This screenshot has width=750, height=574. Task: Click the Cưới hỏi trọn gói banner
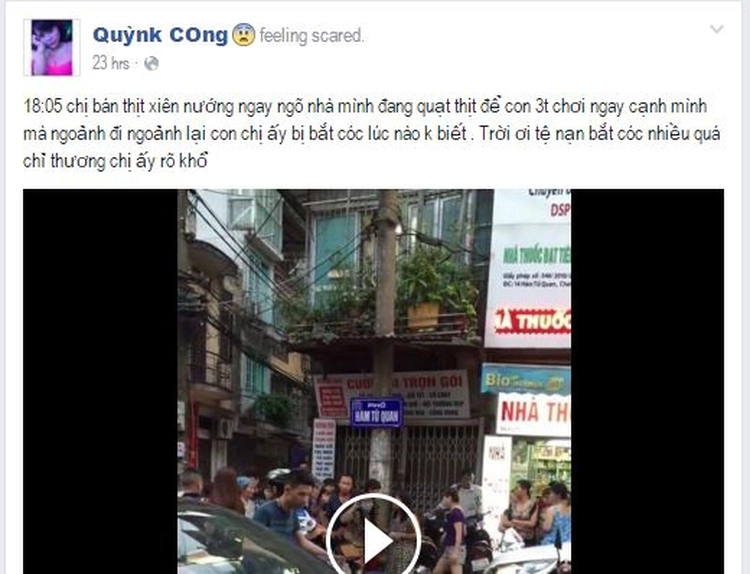pos(392,394)
